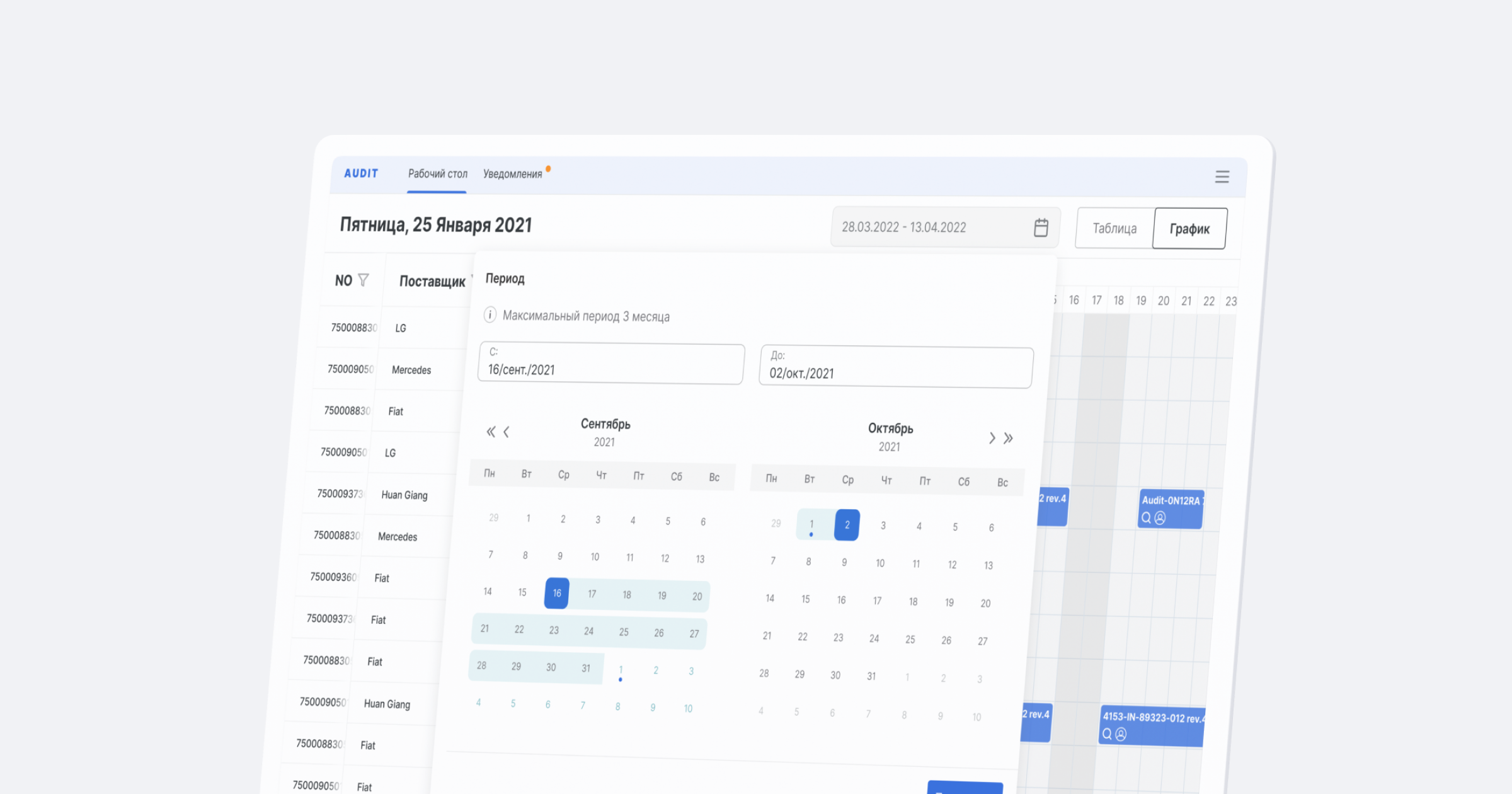Open the Audit-ON12RA schedule card

(x=1171, y=509)
